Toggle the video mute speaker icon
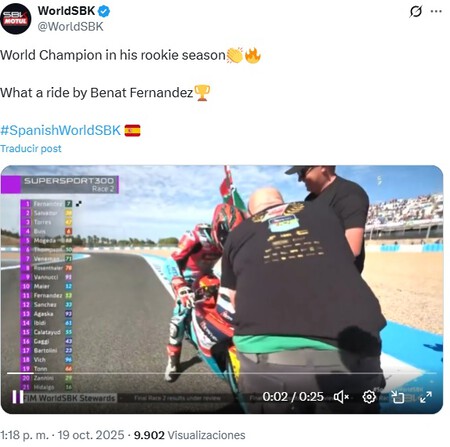 [341, 397]
